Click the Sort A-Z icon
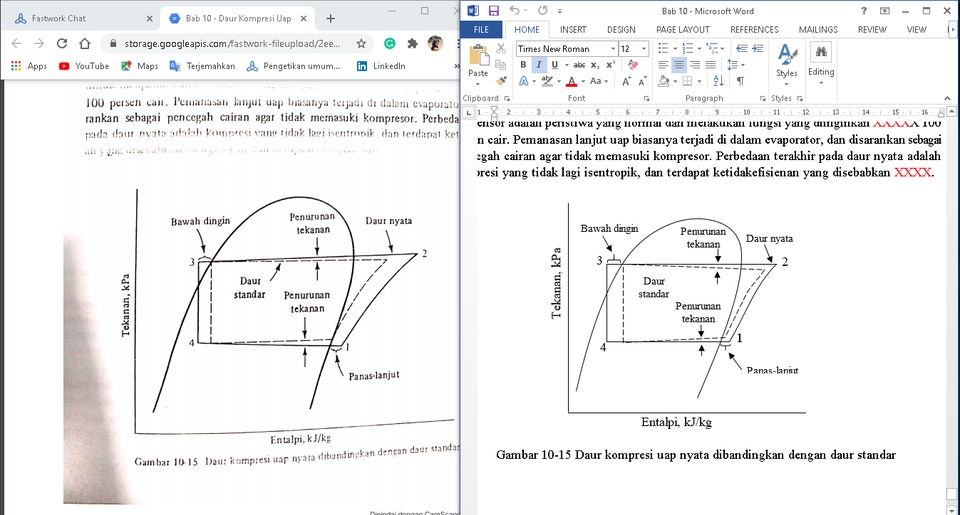Image resolution: width=960 pixels, height=515 pixels. point(718,81)
